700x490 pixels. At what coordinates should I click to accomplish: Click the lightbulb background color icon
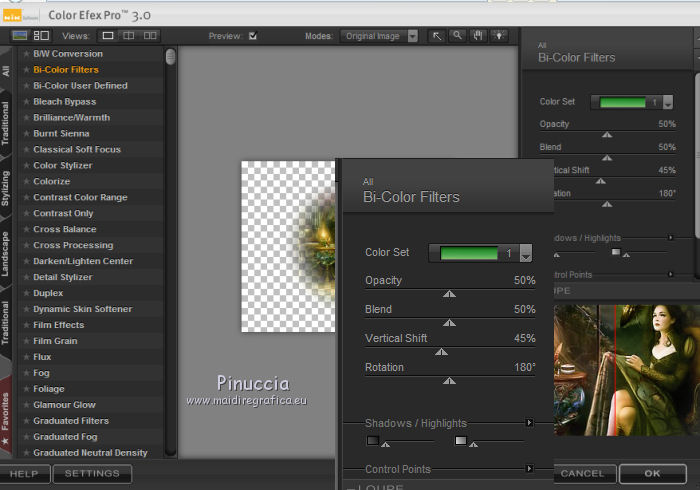coord(498,36)
